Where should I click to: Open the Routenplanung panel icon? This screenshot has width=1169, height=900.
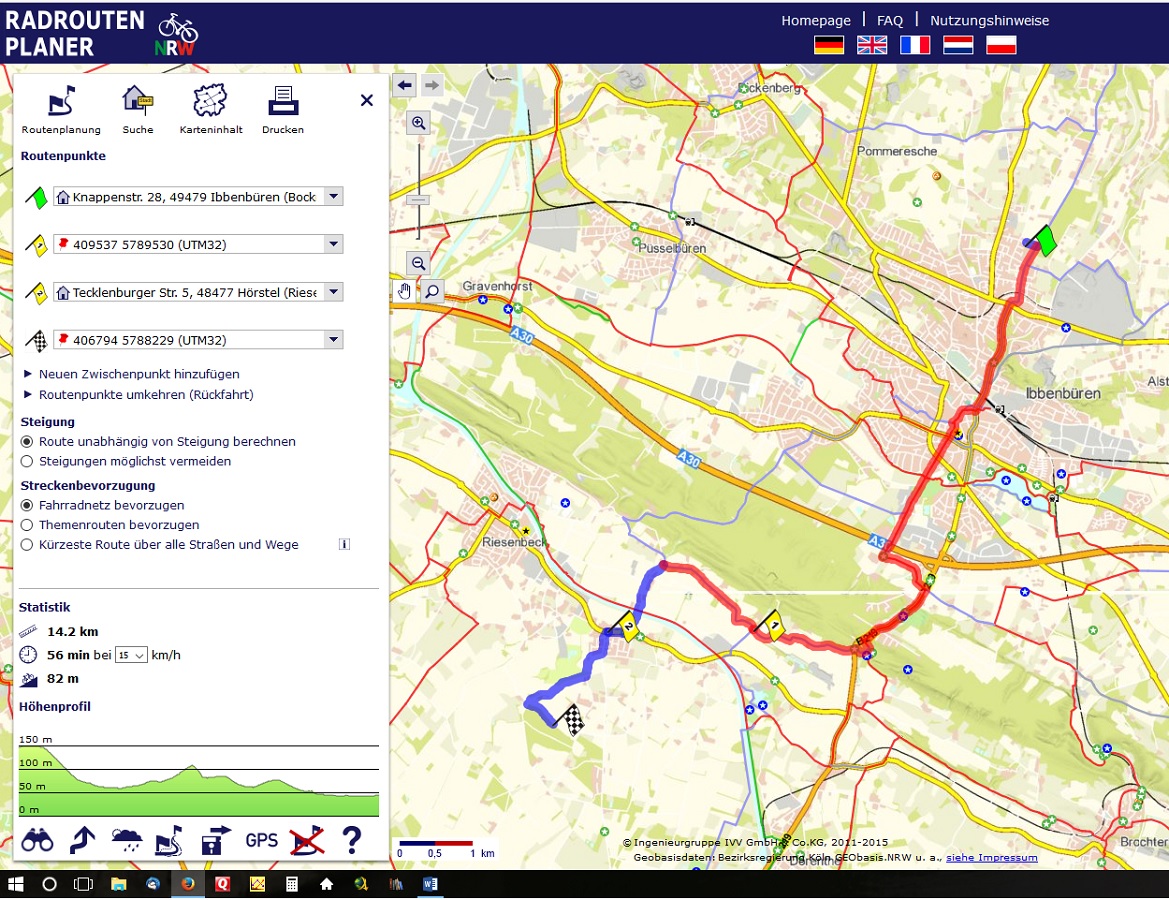62,102
